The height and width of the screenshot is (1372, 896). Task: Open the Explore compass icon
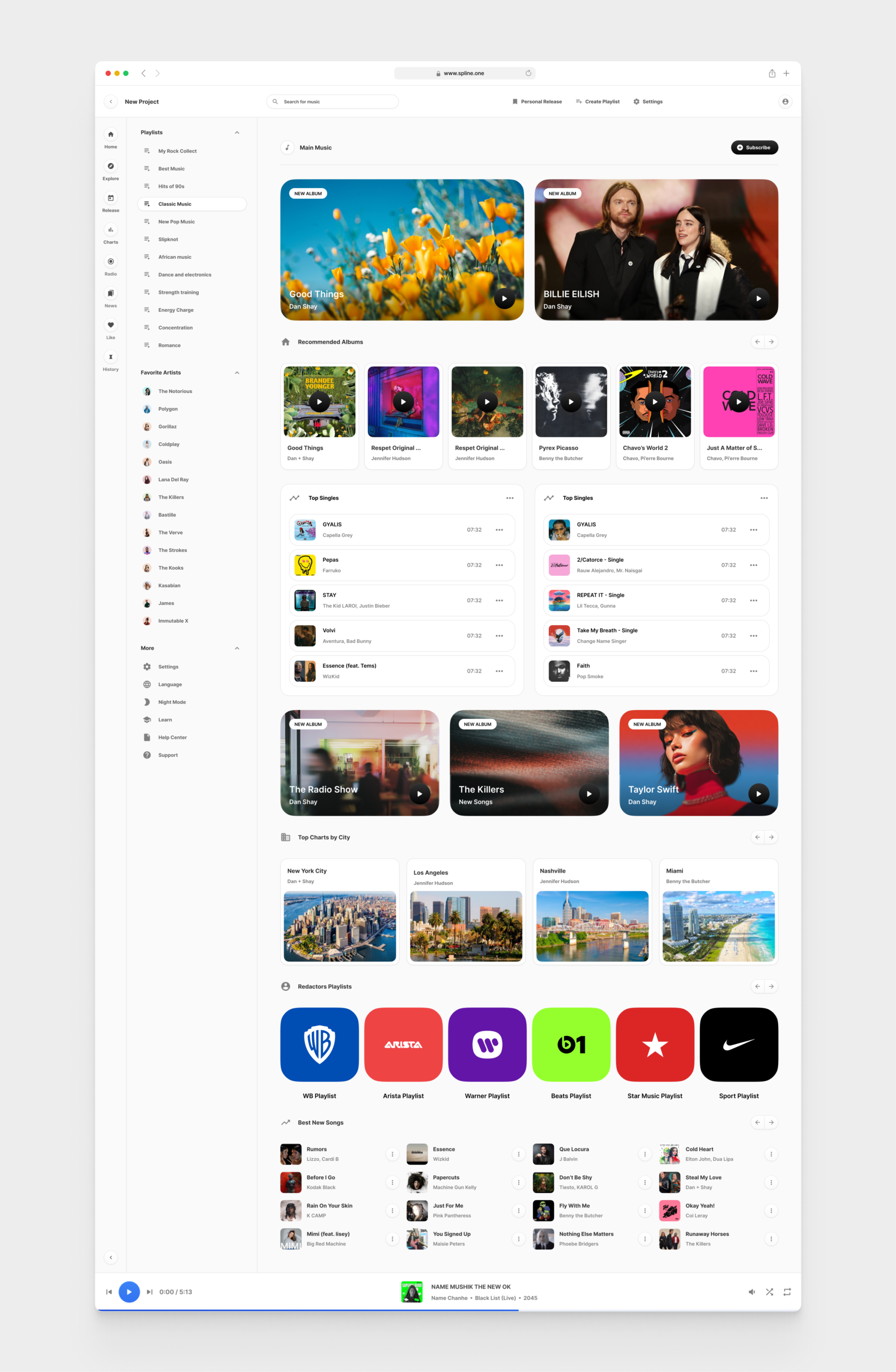coord(111,166)
